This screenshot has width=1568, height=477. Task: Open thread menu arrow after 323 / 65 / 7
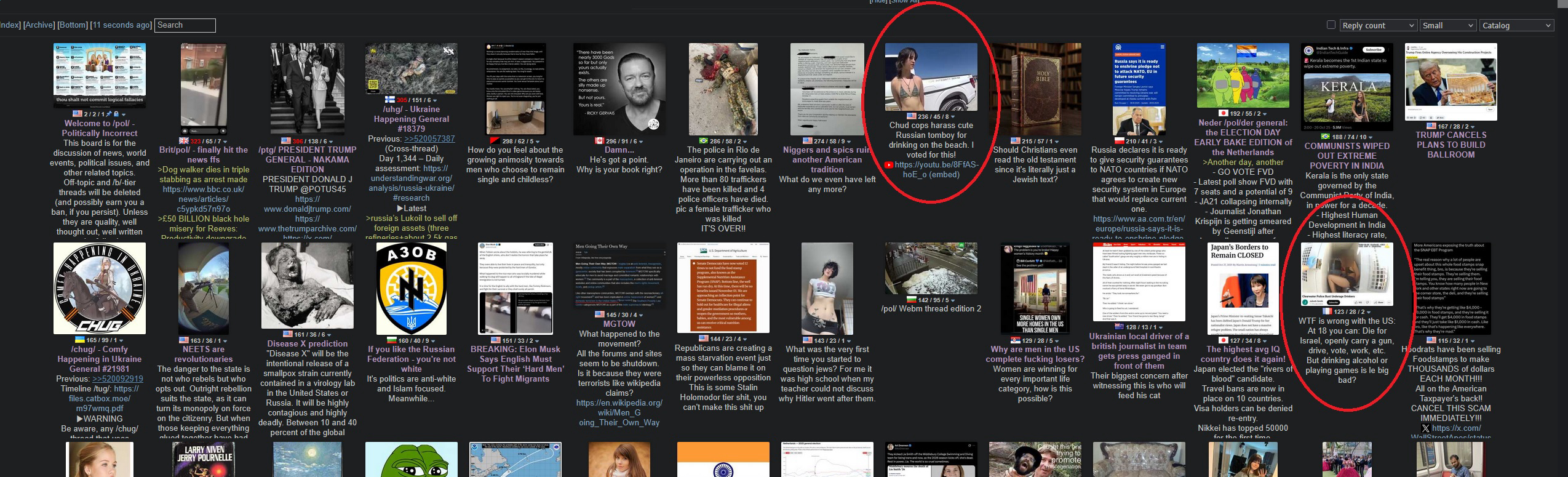(x=226, y=142)
